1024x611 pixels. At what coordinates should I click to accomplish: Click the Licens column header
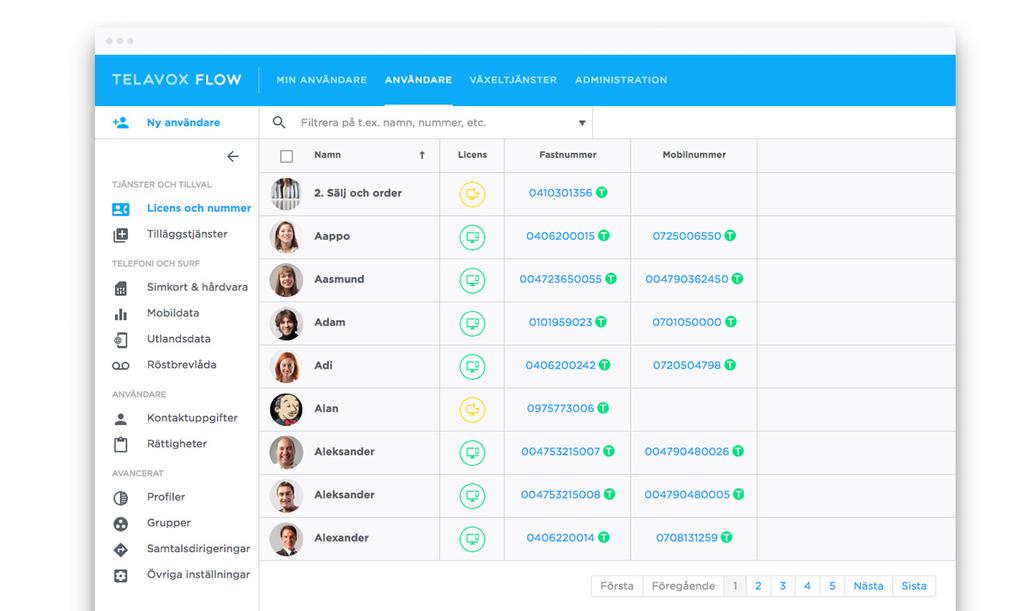point(472,155)
